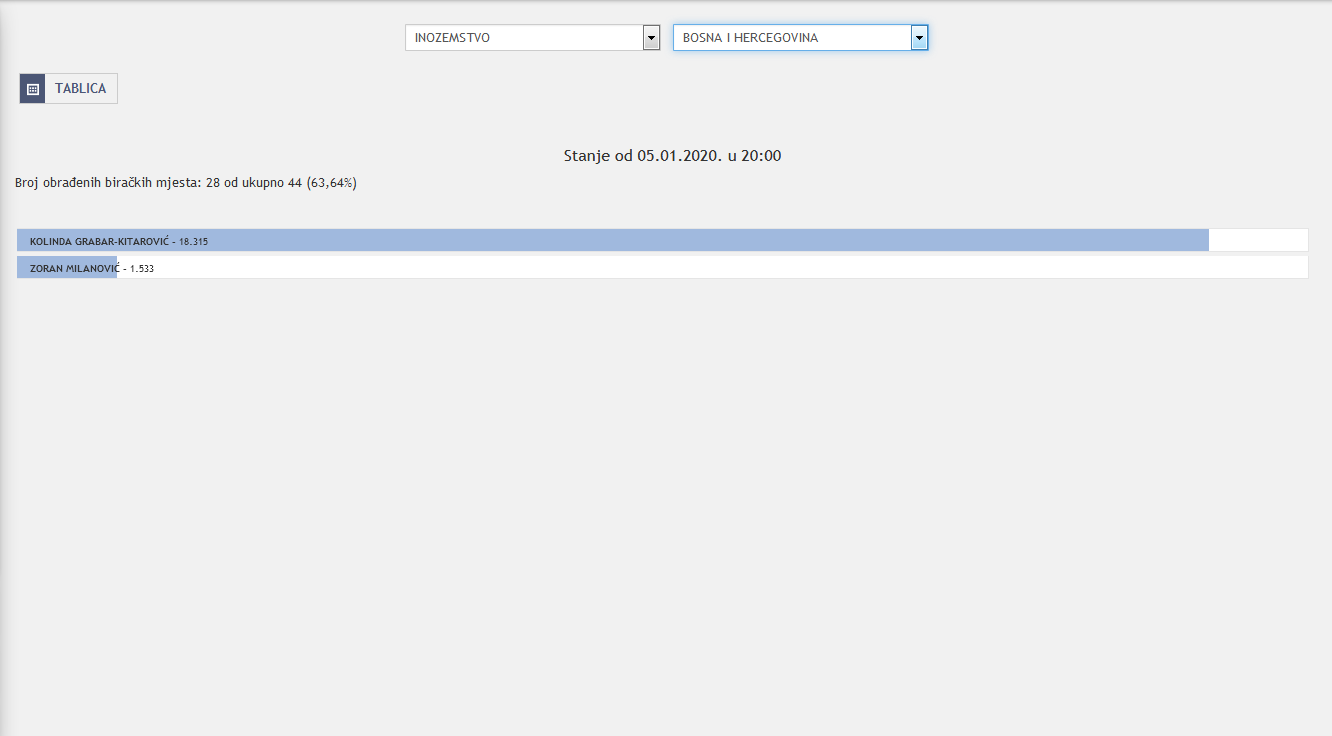Click the filled blue part of Kolinda's bar
This screenshot has height=736, width=1332.
pos(700,241)
